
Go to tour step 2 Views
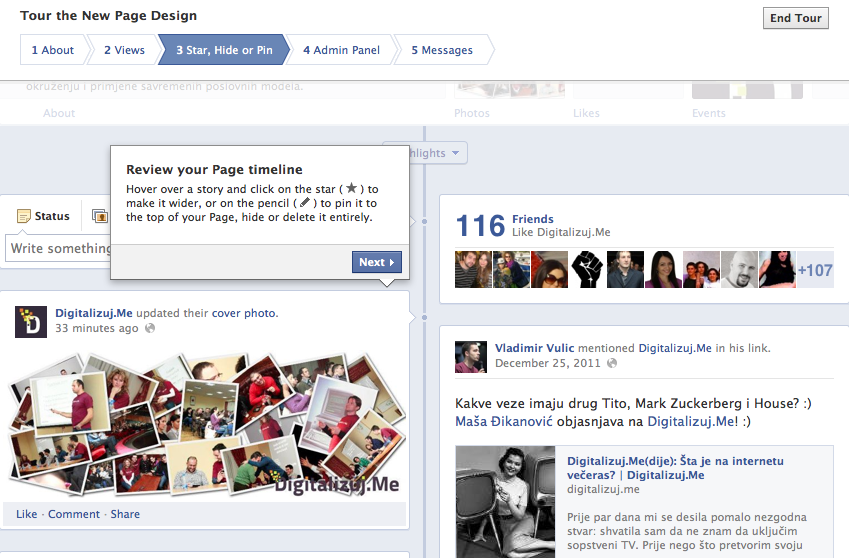125,50
